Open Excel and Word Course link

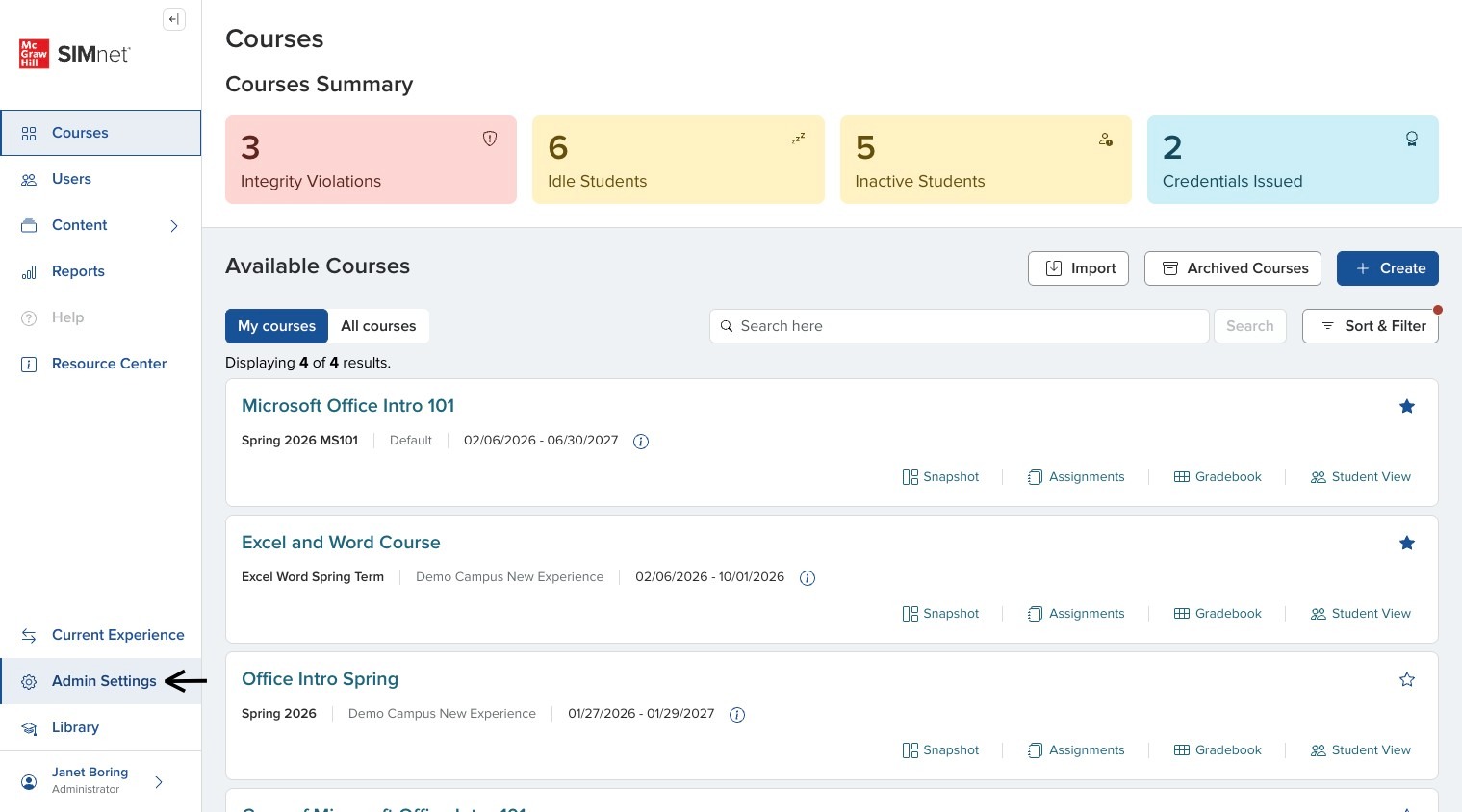341,543
